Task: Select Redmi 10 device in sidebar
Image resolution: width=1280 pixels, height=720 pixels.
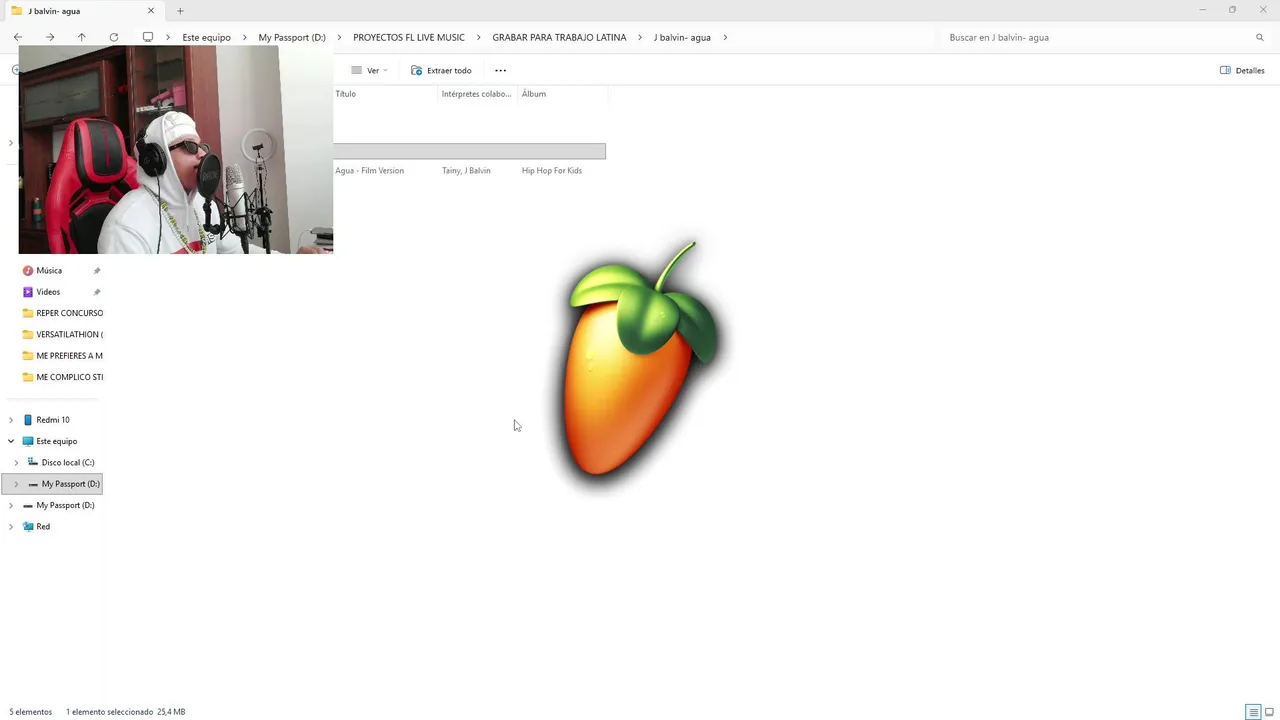Action: (53, 420)
